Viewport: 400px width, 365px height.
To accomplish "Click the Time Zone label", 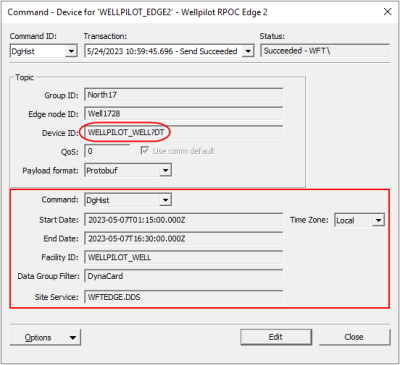I will point(309,220).
